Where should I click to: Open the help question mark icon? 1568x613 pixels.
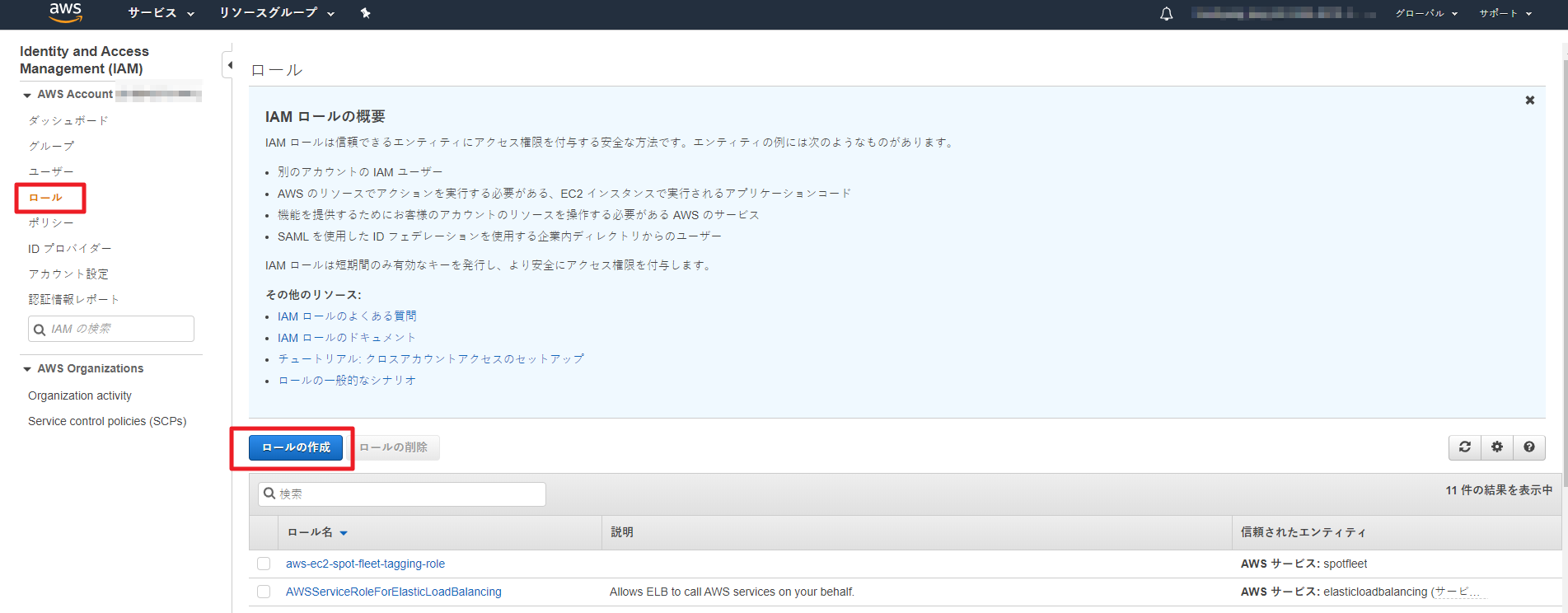pos(1528,447)
